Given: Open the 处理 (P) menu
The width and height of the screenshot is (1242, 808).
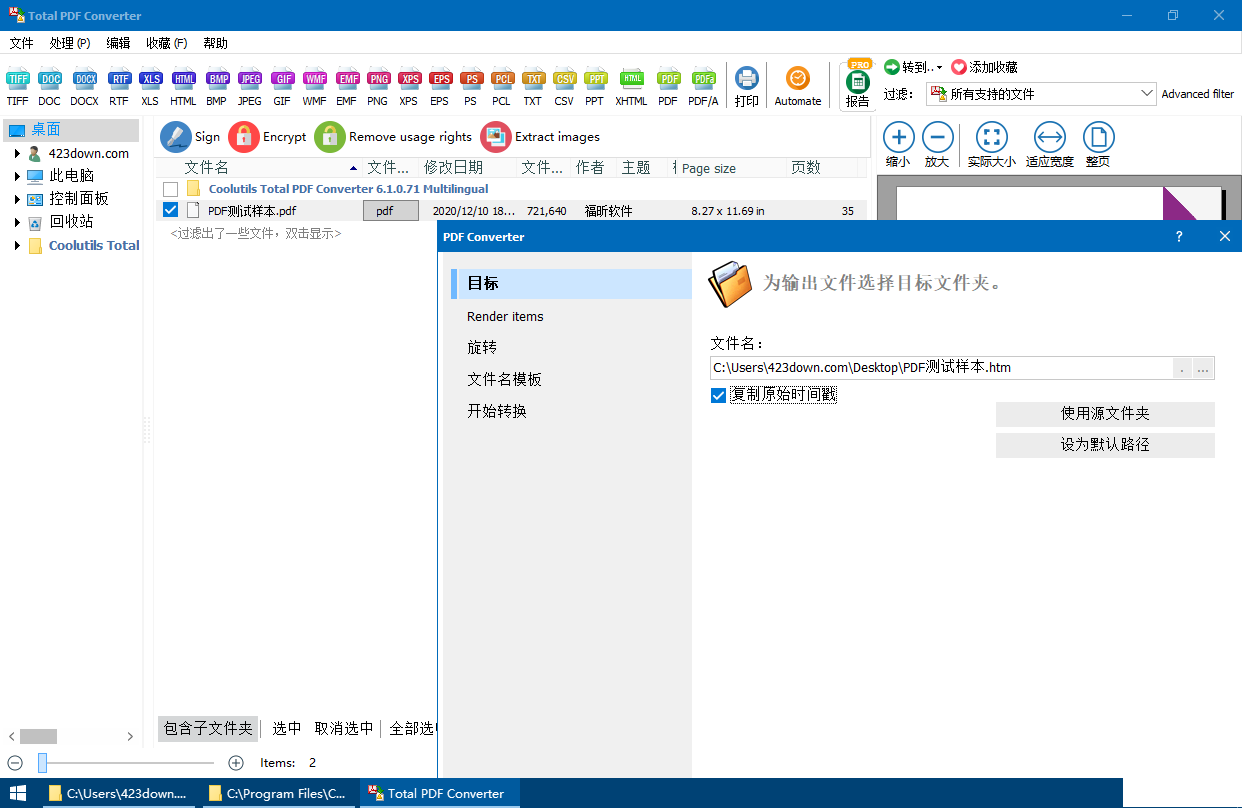Looking at the screenshot, I should [x=69, y=43].
